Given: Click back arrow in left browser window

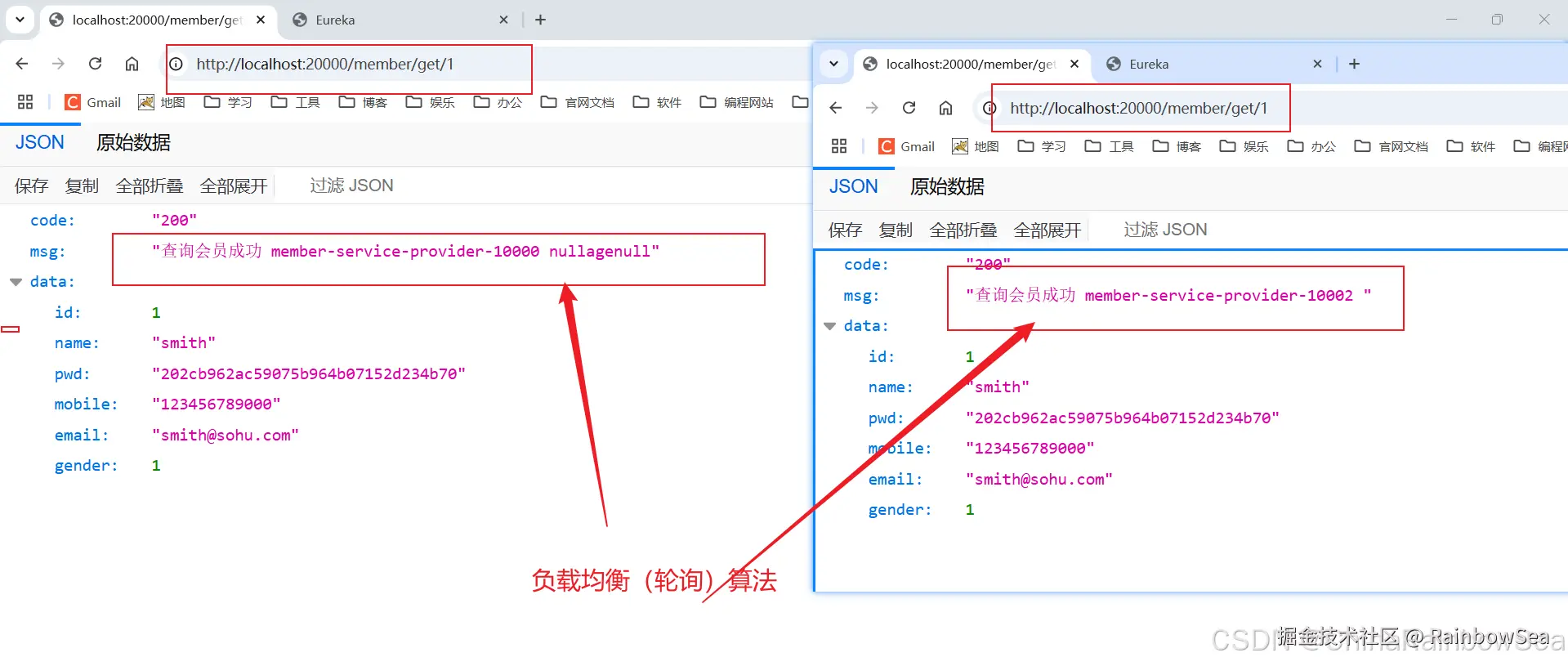Looking at the screenshot, I should click(x=22, y=64).
